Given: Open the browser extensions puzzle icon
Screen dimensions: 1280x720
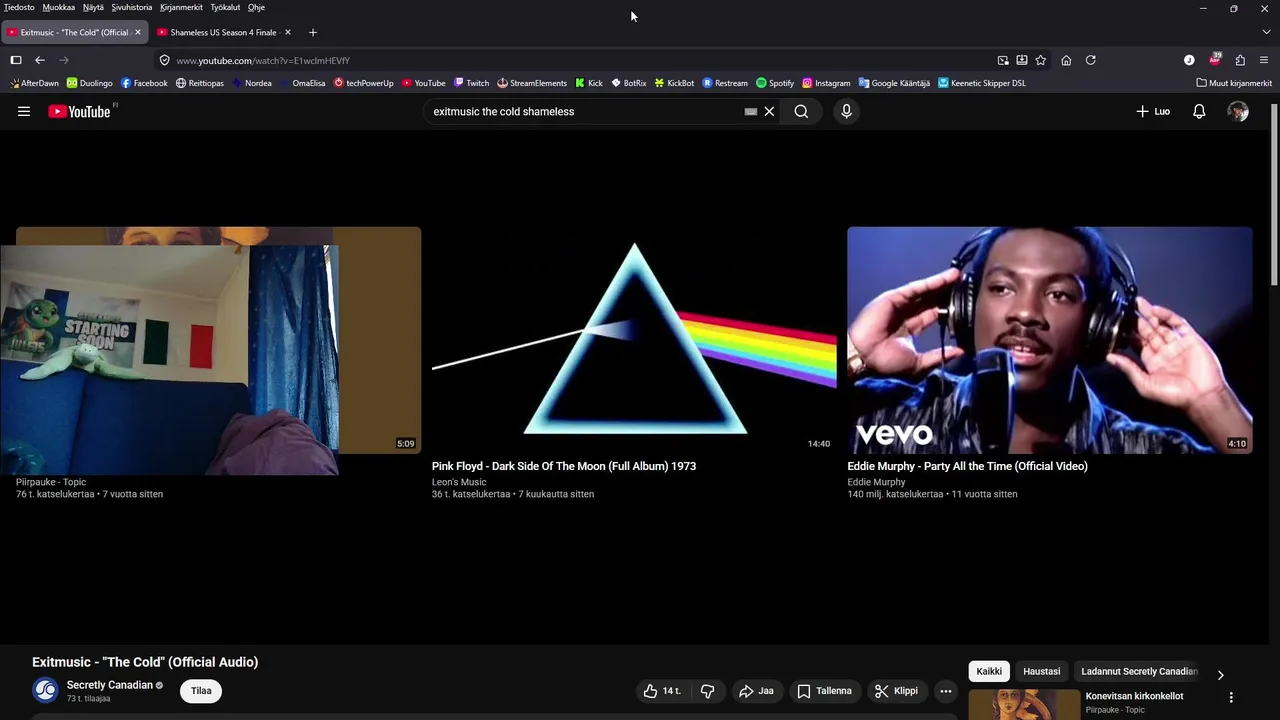Looking at the screenshot, I should tap(1240, 60).
